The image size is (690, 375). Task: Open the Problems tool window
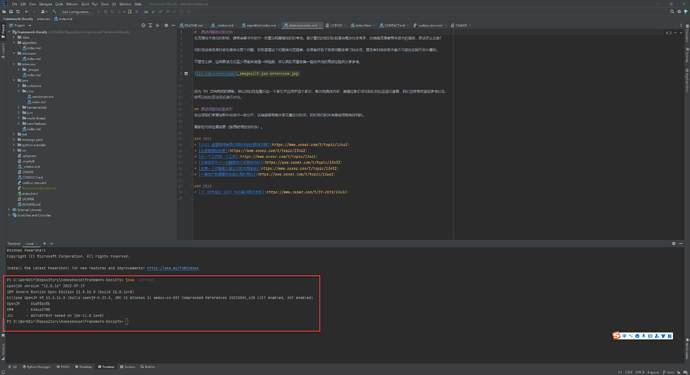(84, 367)
